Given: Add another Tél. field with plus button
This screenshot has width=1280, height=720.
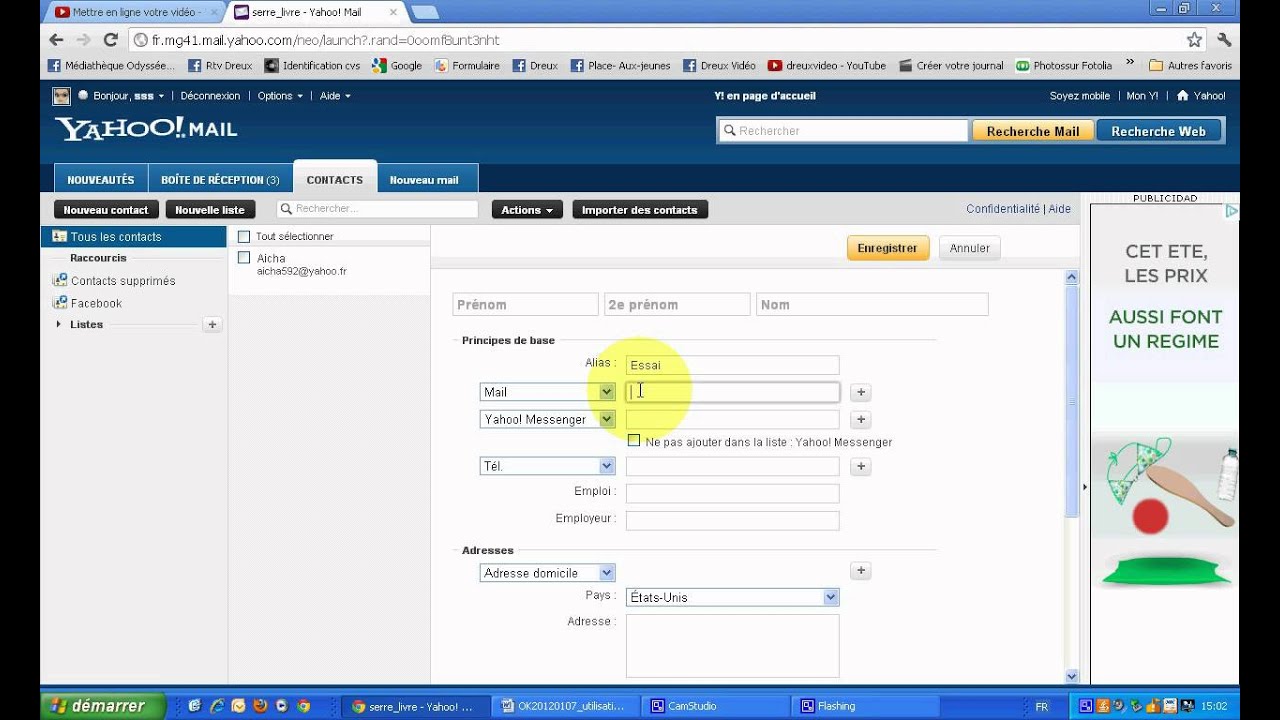Looking at the screenshot, I should tap(861, 466).
